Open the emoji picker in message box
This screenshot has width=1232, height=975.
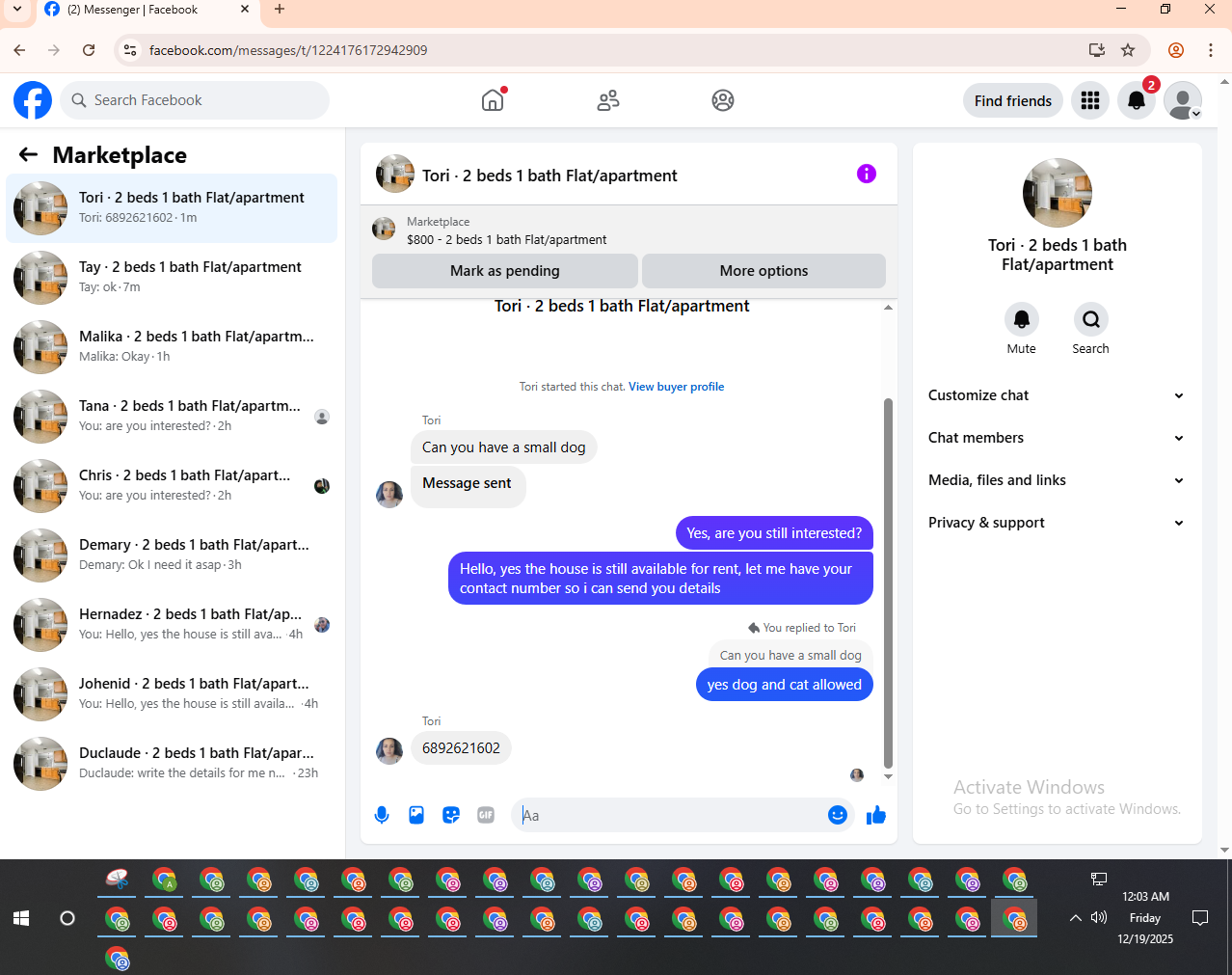pyautogui.click(x=838, y=815)
